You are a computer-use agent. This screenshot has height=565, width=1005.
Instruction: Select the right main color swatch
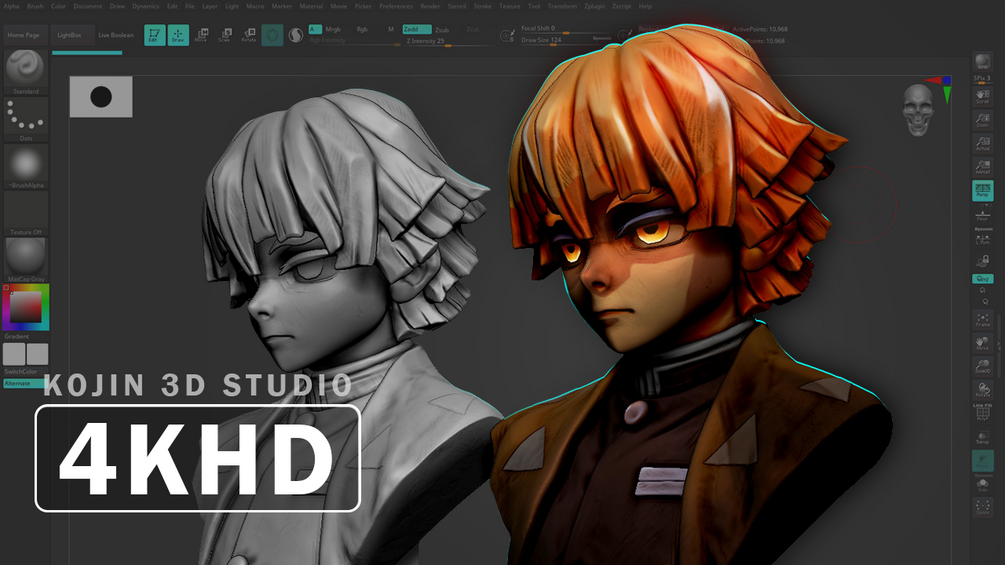37,354
